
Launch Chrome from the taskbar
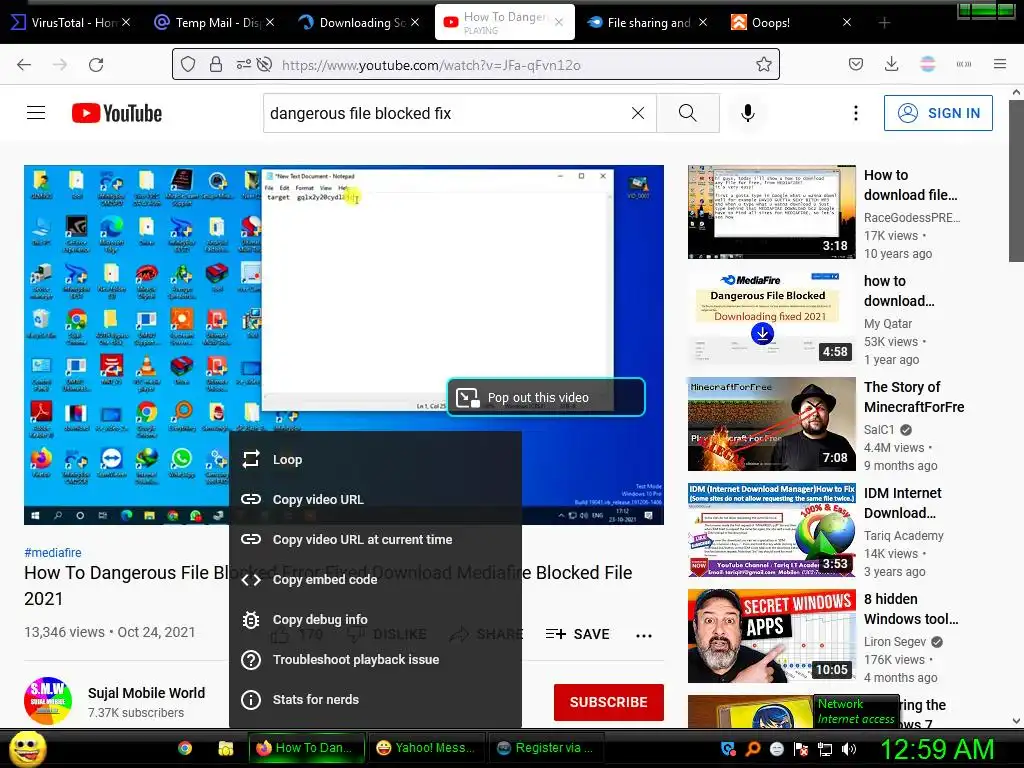pyautogui.click(x=185, y=748)
